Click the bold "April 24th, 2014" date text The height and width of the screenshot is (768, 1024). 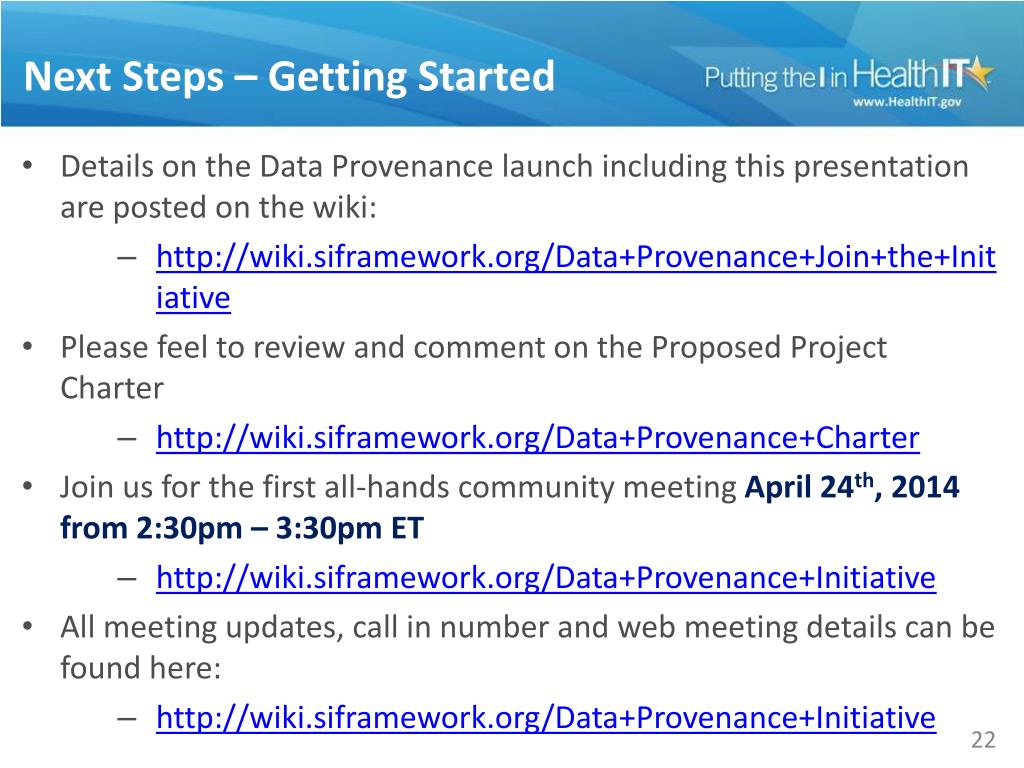pyautogui.click(x=852, y=487)
